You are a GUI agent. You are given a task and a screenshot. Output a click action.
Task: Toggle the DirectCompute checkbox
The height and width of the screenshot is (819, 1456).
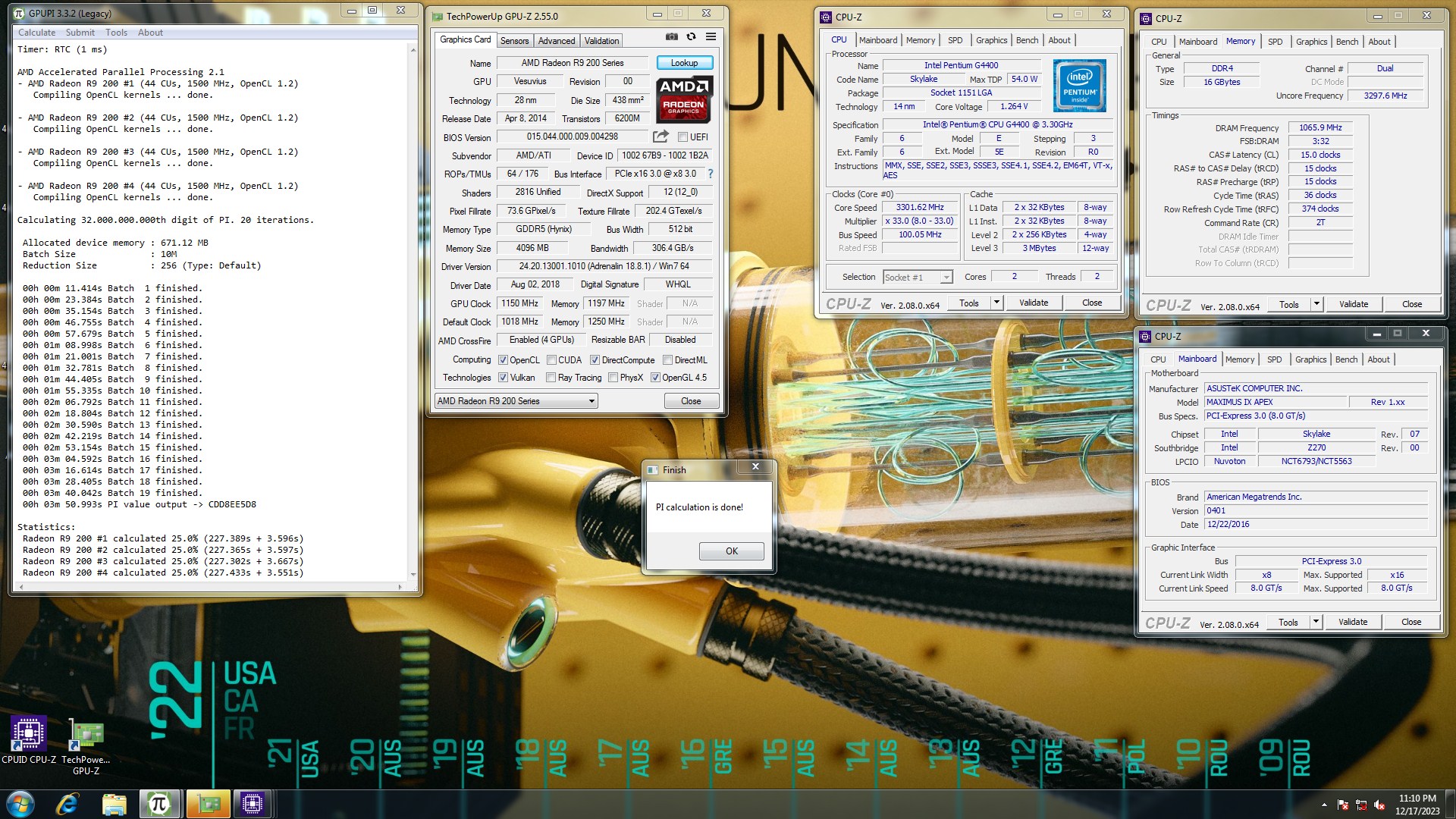coord(595,360)
